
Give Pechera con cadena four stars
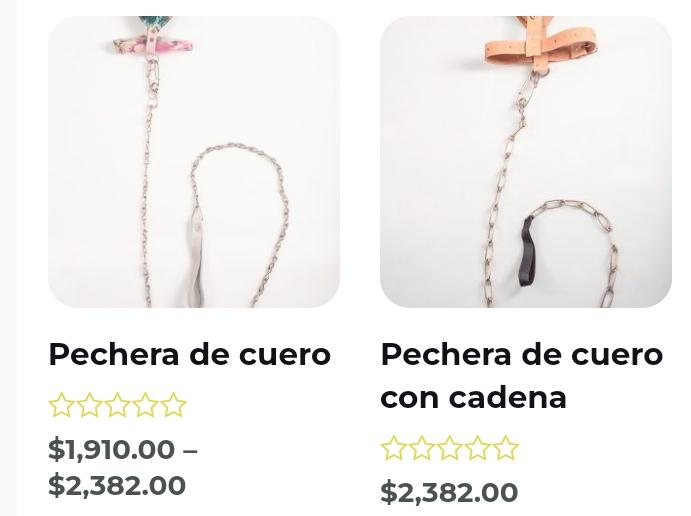[x=477, y=448]
